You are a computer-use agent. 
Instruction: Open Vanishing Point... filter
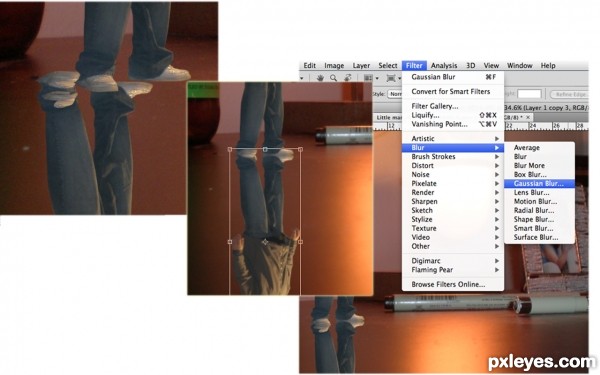tap(453, 124)
